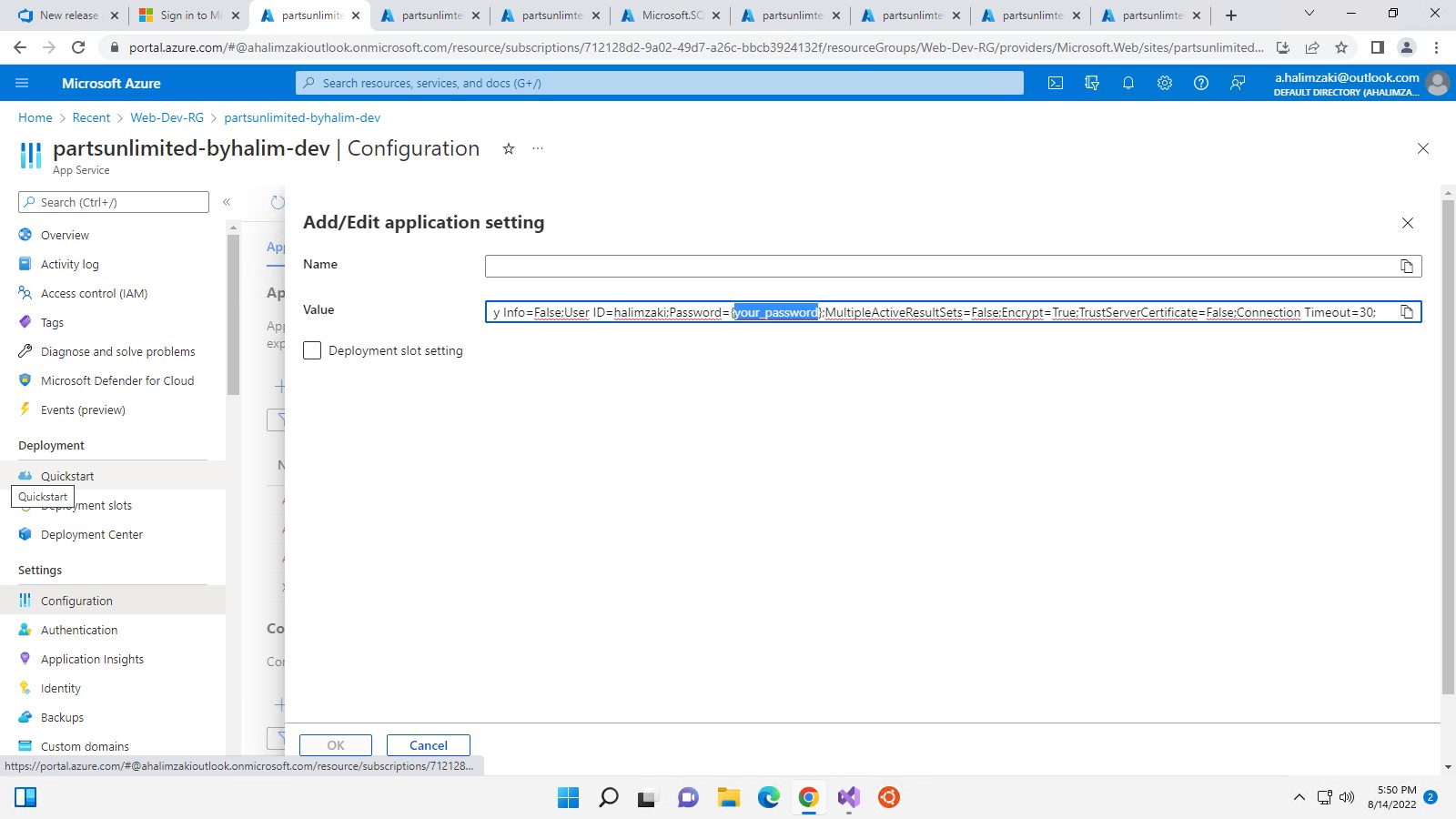Open the Azure portal hamburger menu
1456x819 pixels.
click(x=22, y=83)
